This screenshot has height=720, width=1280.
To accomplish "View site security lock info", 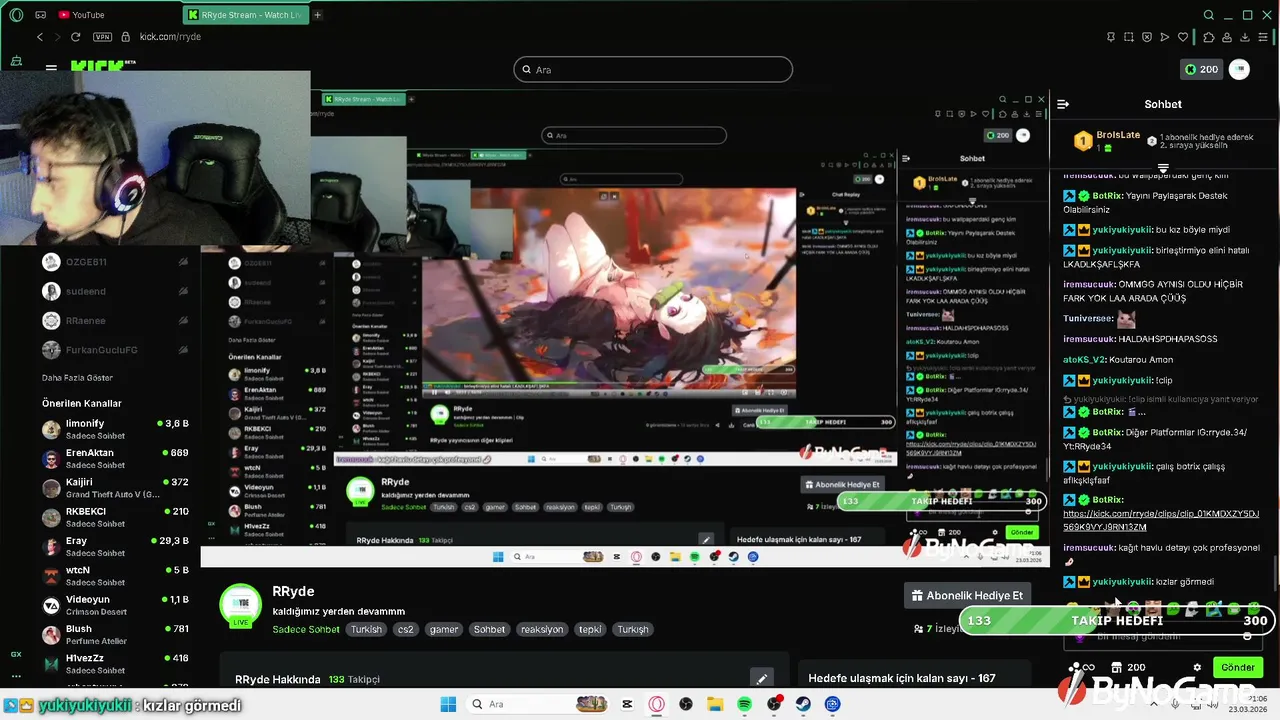I will [x=126, y=37].
